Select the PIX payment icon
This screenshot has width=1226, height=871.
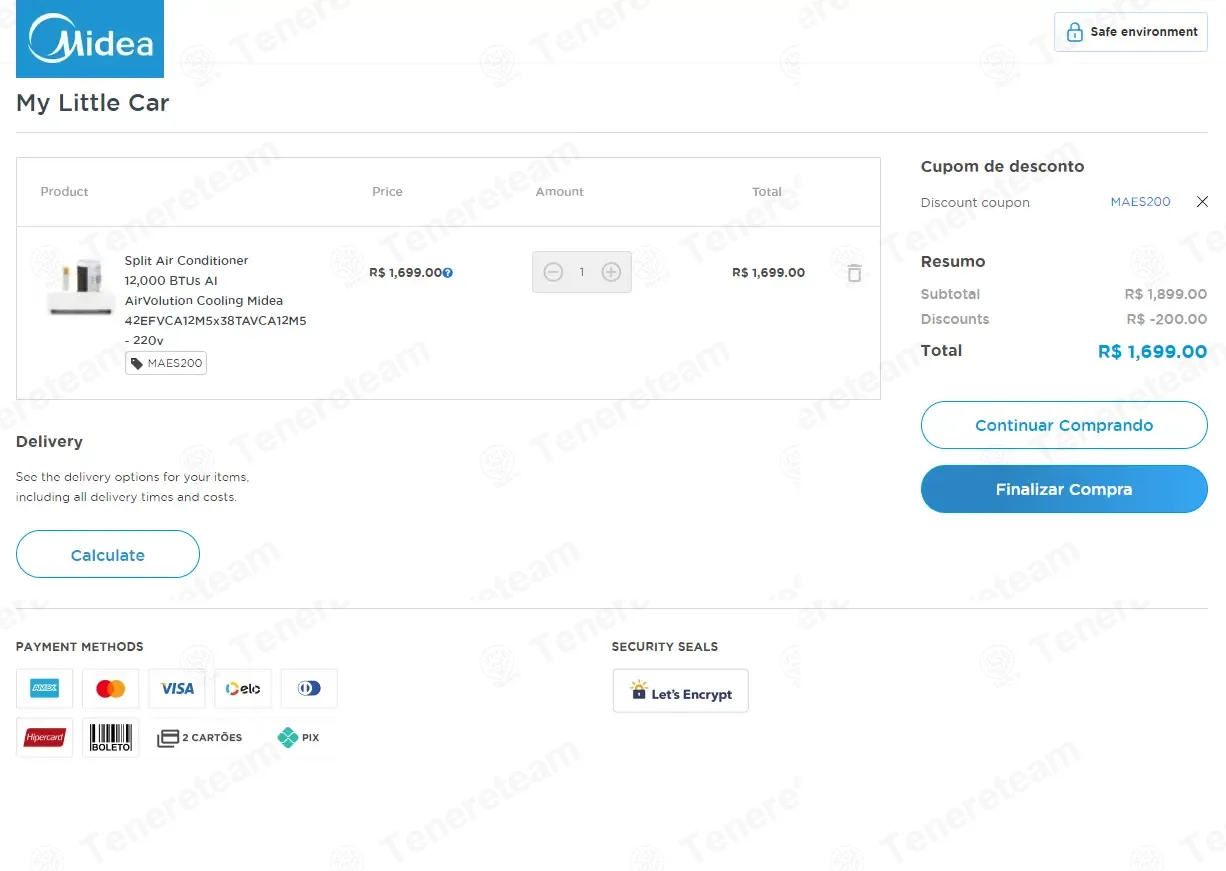pos(298,738)
